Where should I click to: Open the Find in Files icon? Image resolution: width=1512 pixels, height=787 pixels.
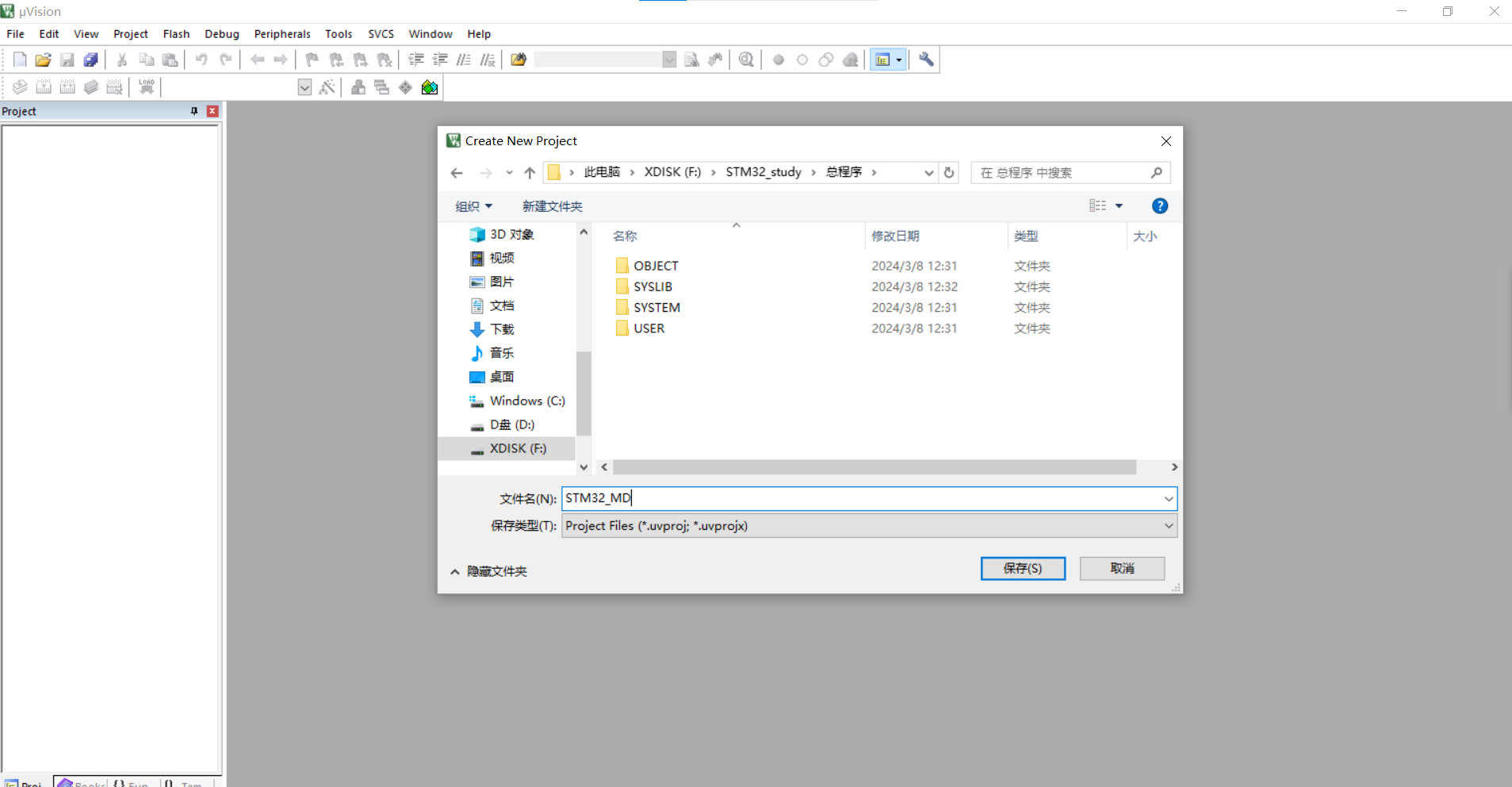[519, 60]
